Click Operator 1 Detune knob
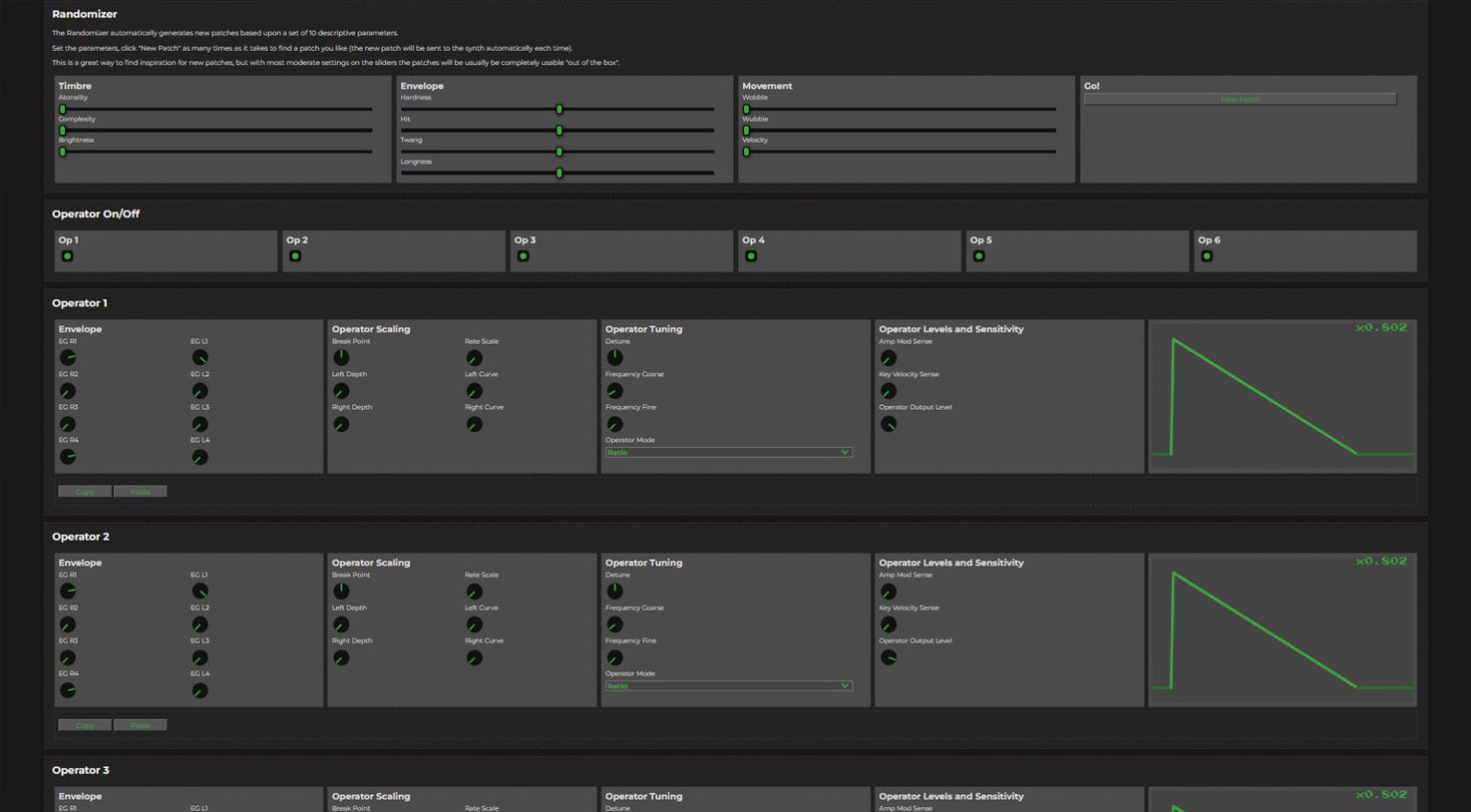The width and height of the screenshot is (1471, 812). click(x=615, y=357)
